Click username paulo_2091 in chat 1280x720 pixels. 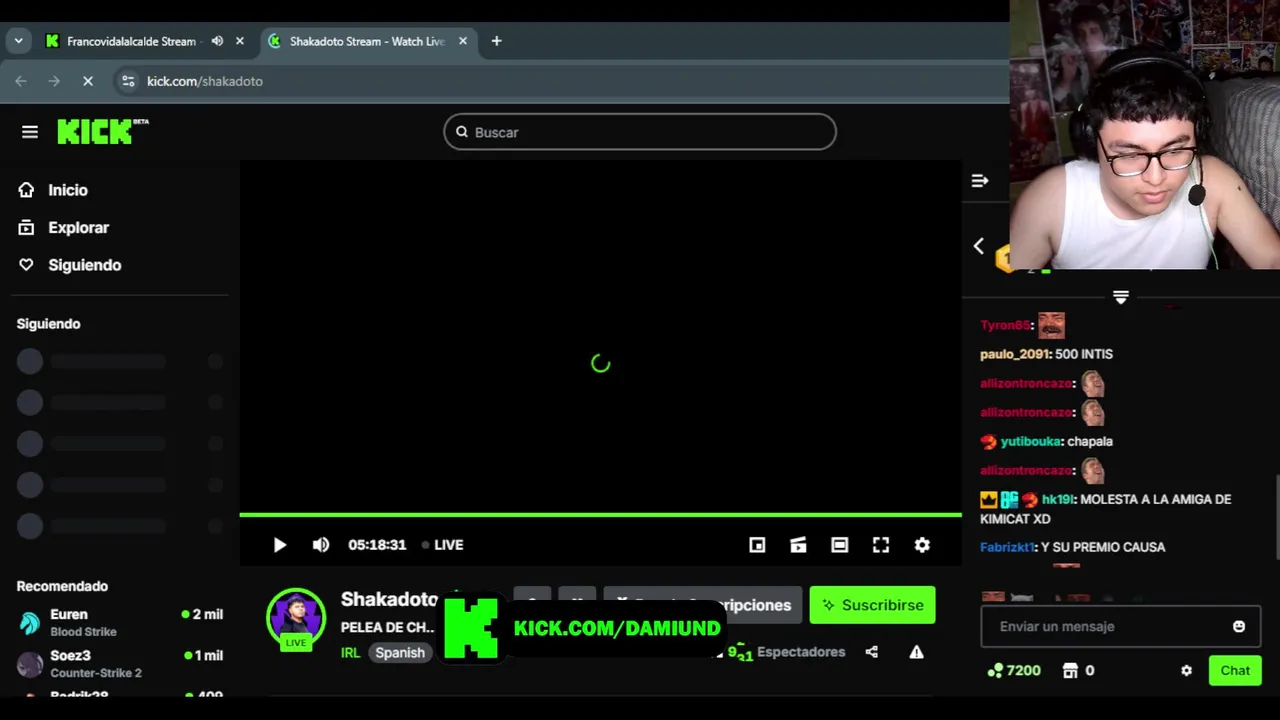click(1015, 354)
